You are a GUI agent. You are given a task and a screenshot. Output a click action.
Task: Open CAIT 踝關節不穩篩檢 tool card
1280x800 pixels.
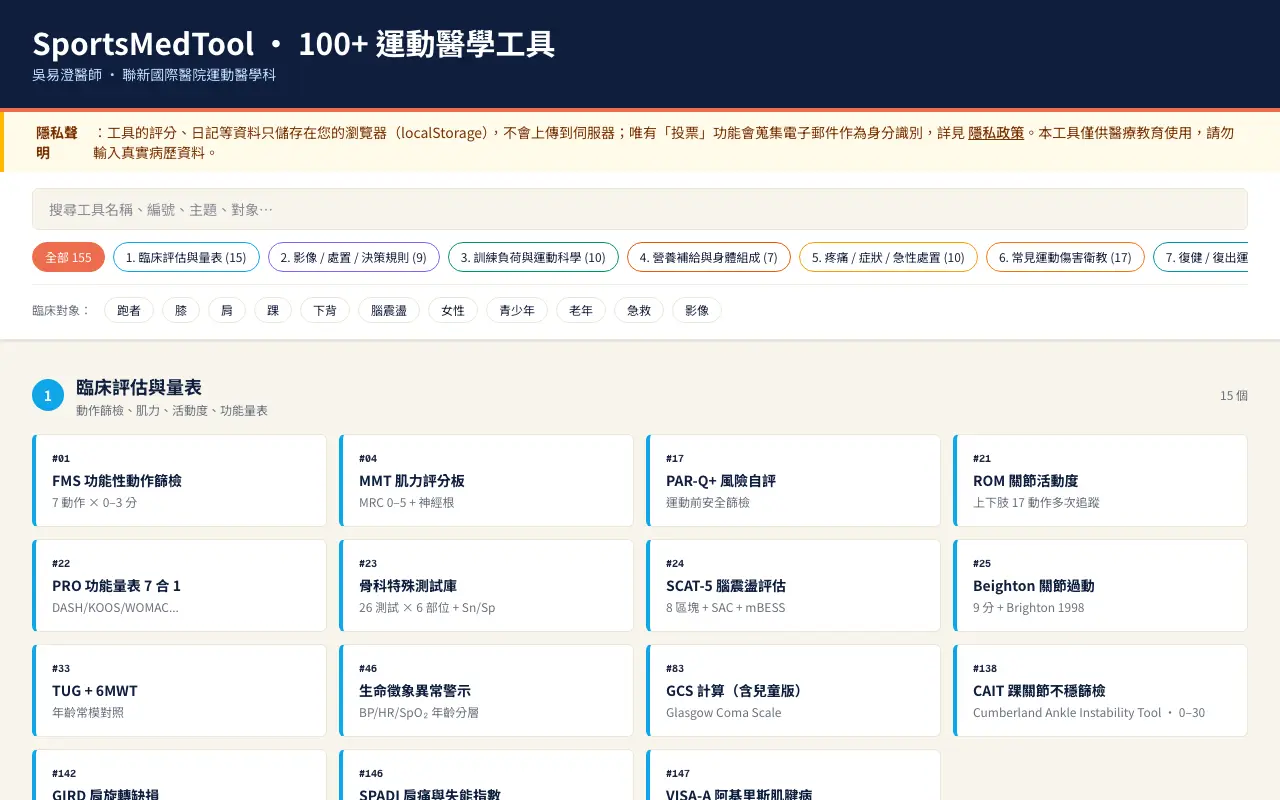point(1101,690)
